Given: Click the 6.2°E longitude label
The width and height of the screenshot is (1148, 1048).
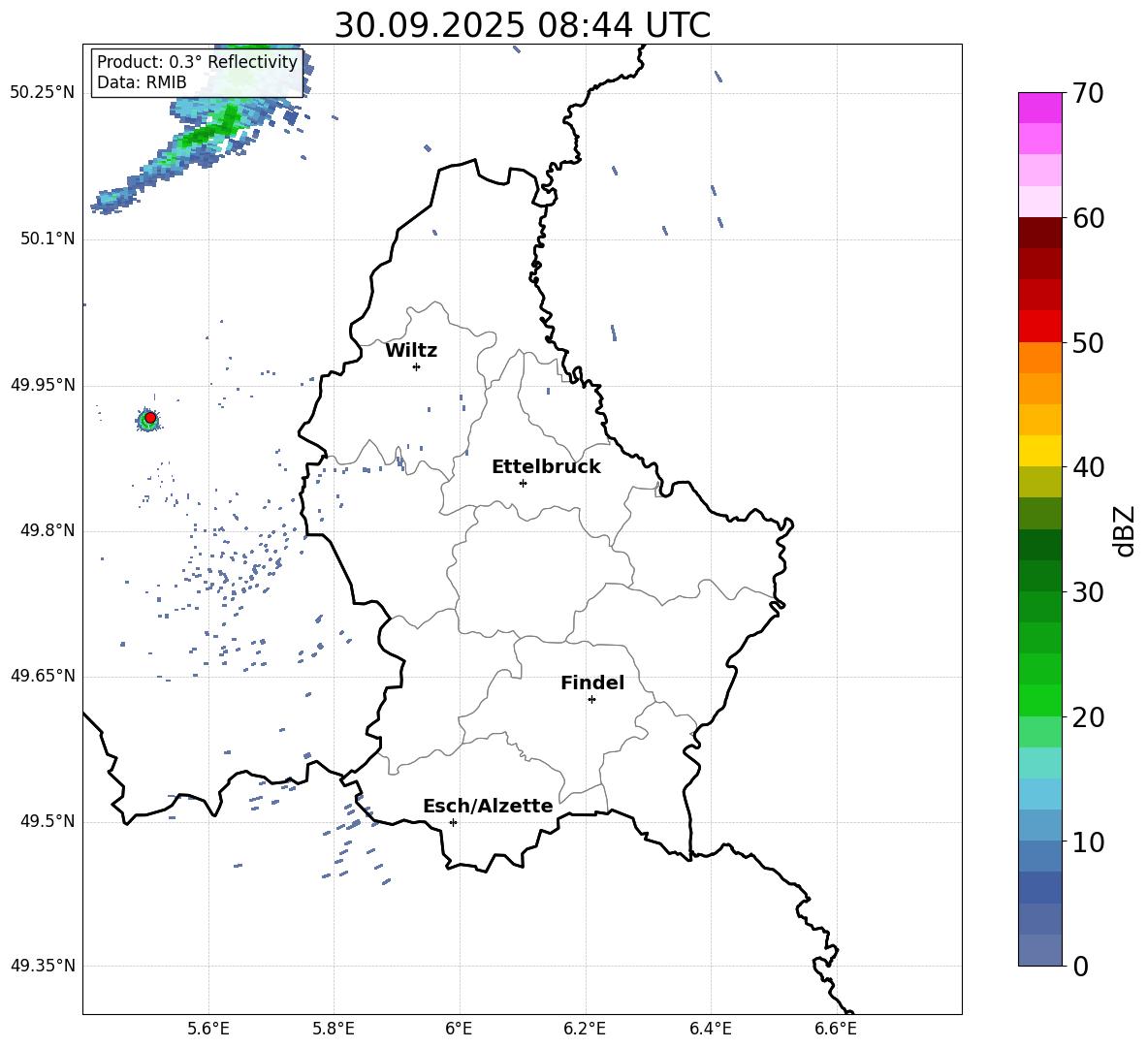Looking at the screenshot, I should tap(585, 1029).
